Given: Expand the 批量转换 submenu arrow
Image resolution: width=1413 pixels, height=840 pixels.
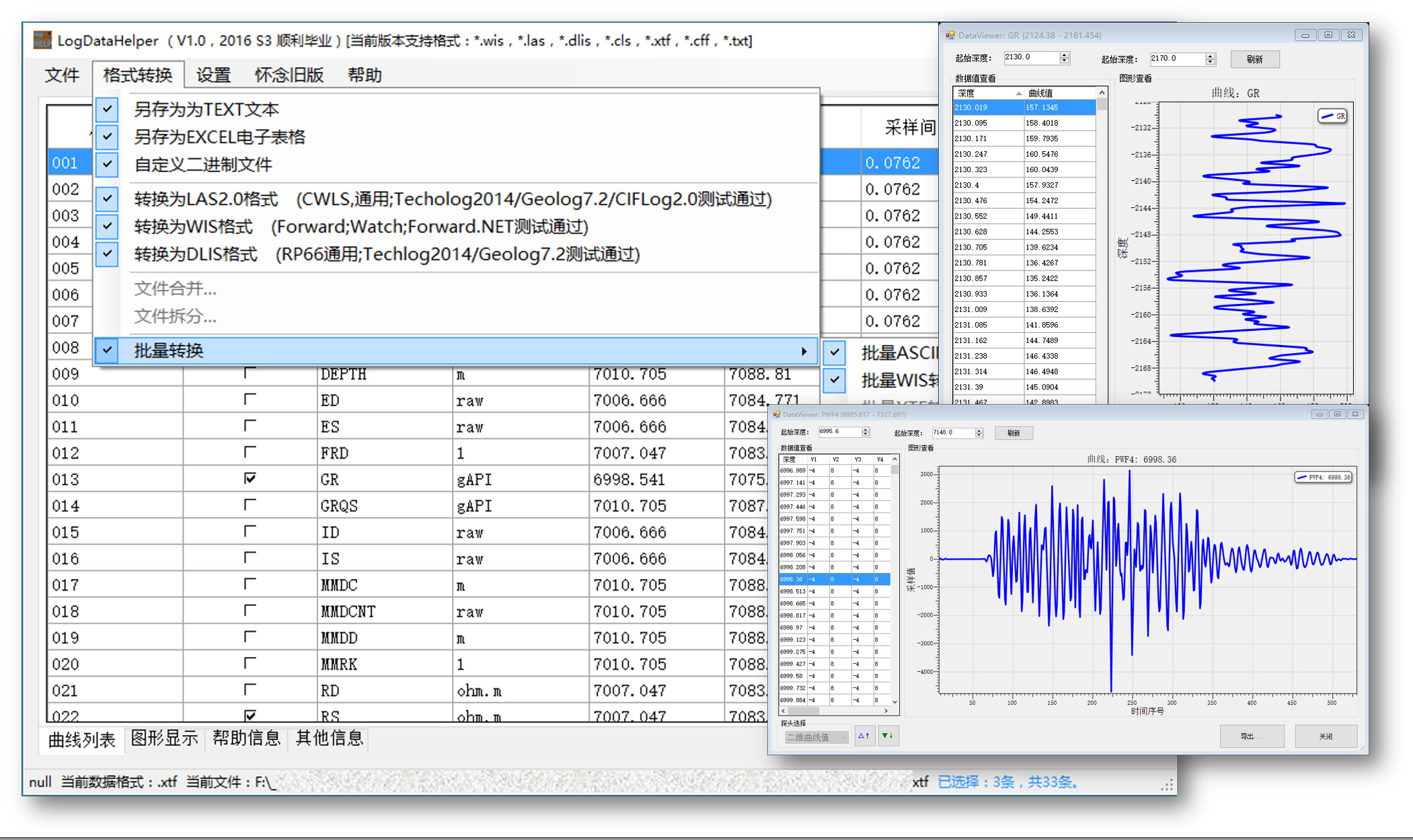Looking at the screenshot, I should (804, 351).
